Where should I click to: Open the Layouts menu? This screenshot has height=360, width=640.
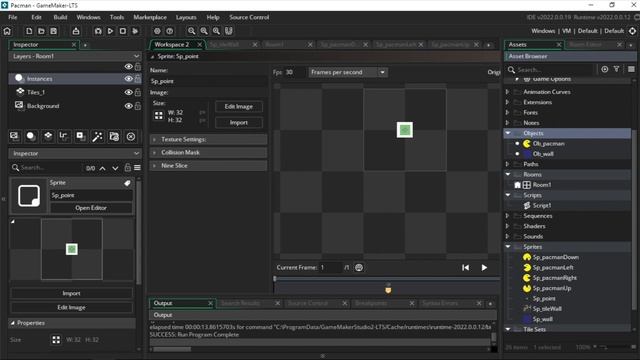pyautogui.click(x=186, y=17)
